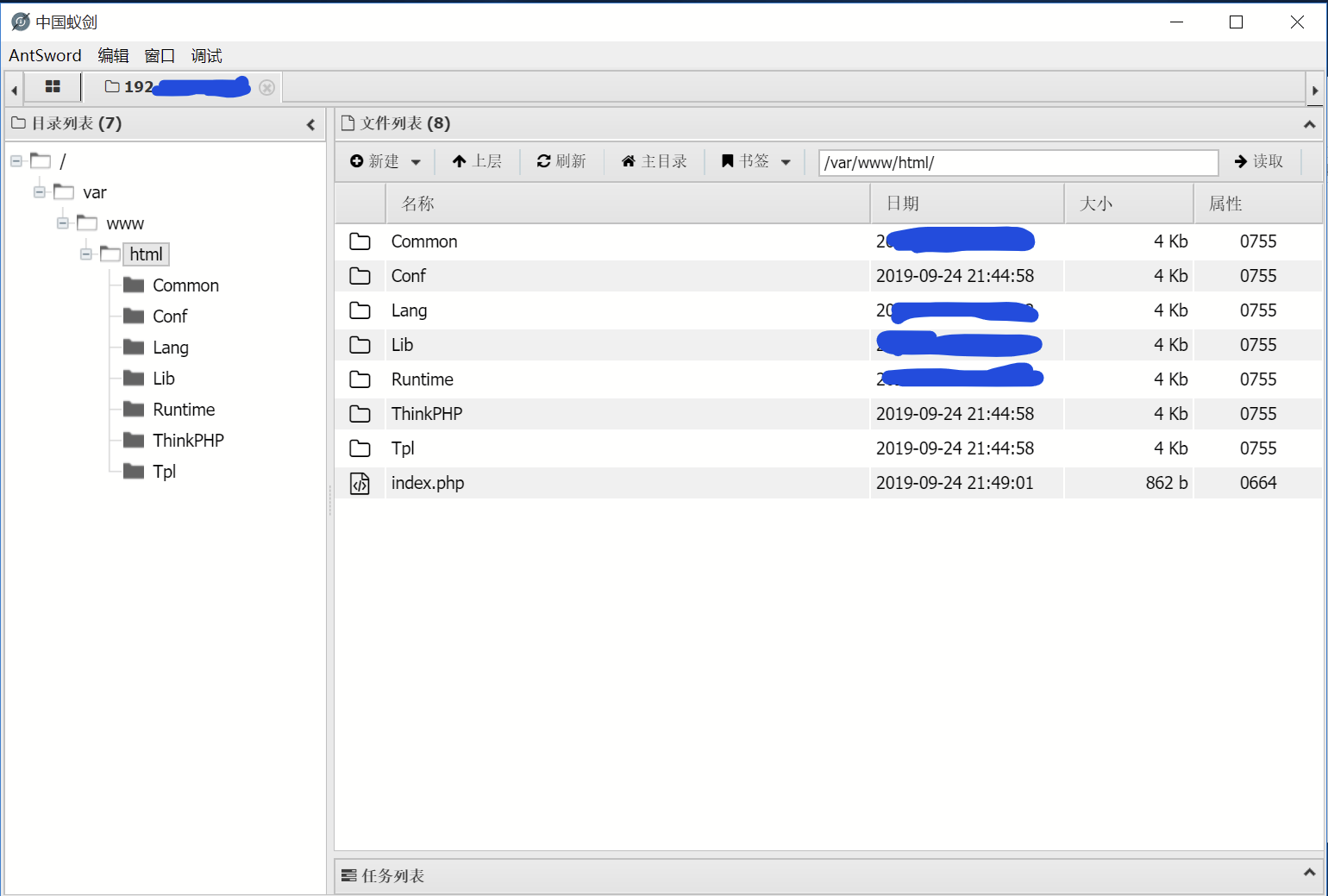This screenshot has width=1328, height=896.
Task: Select Lib folder in directory tree
Action: [164, 379]
